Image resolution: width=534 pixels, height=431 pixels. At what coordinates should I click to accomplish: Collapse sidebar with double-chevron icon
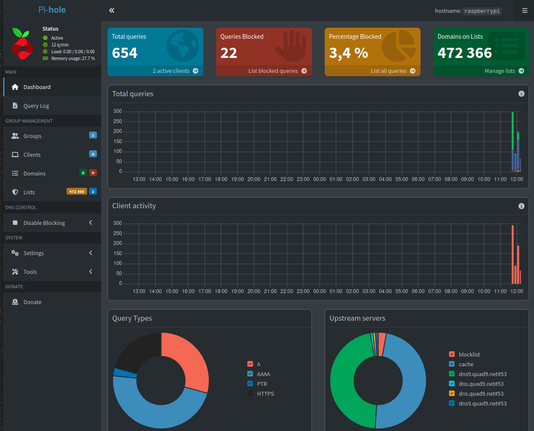(x=111, y=11)
